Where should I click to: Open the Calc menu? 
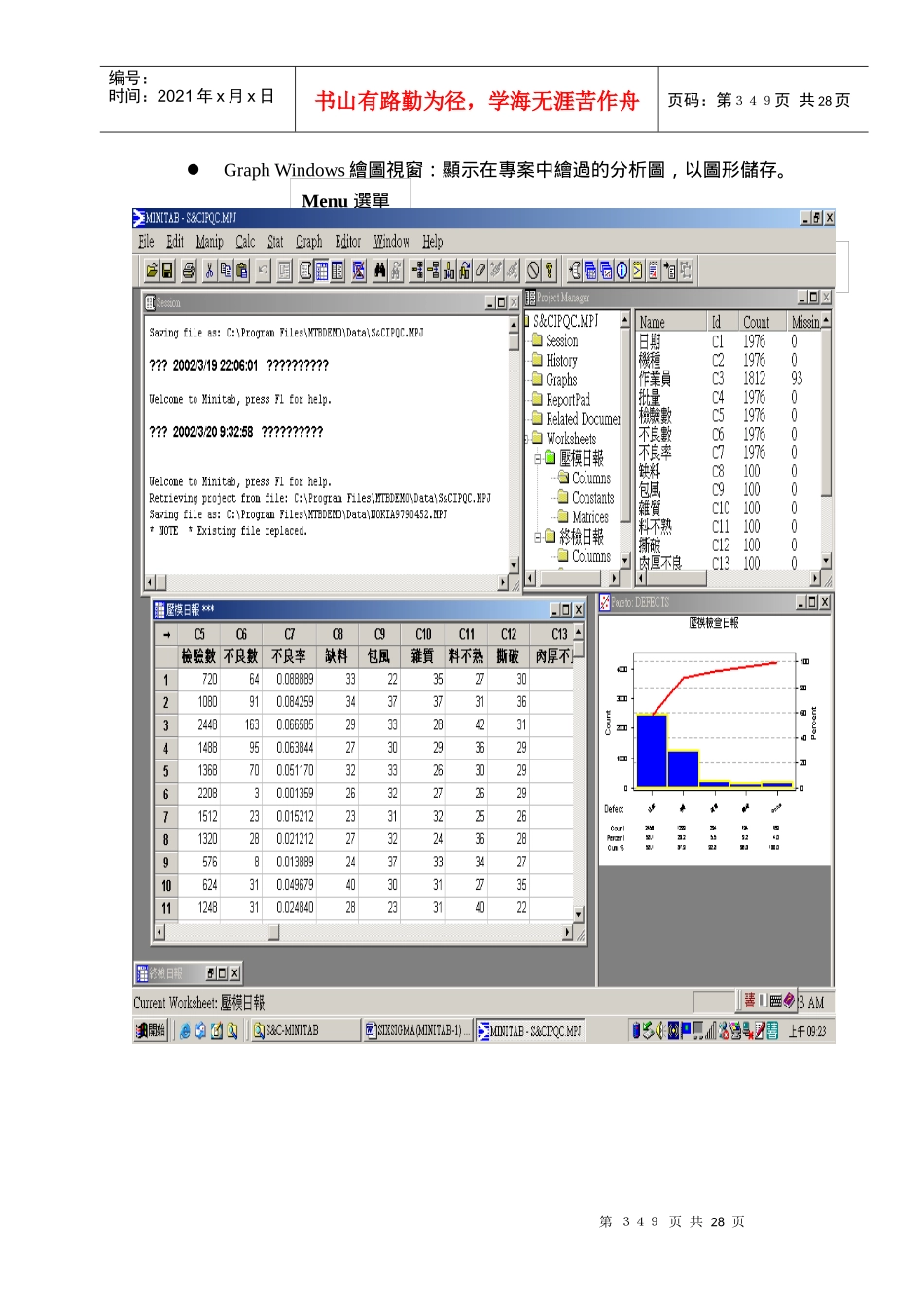(x=245, y=242)
